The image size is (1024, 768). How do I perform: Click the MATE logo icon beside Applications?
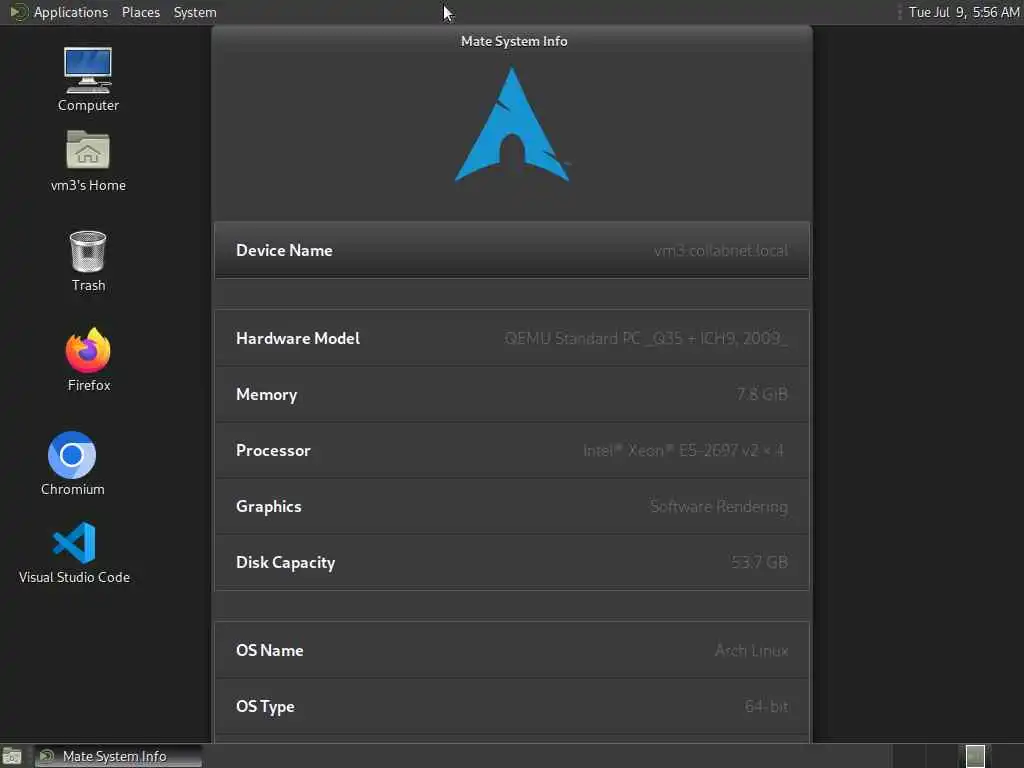[18, 12]
